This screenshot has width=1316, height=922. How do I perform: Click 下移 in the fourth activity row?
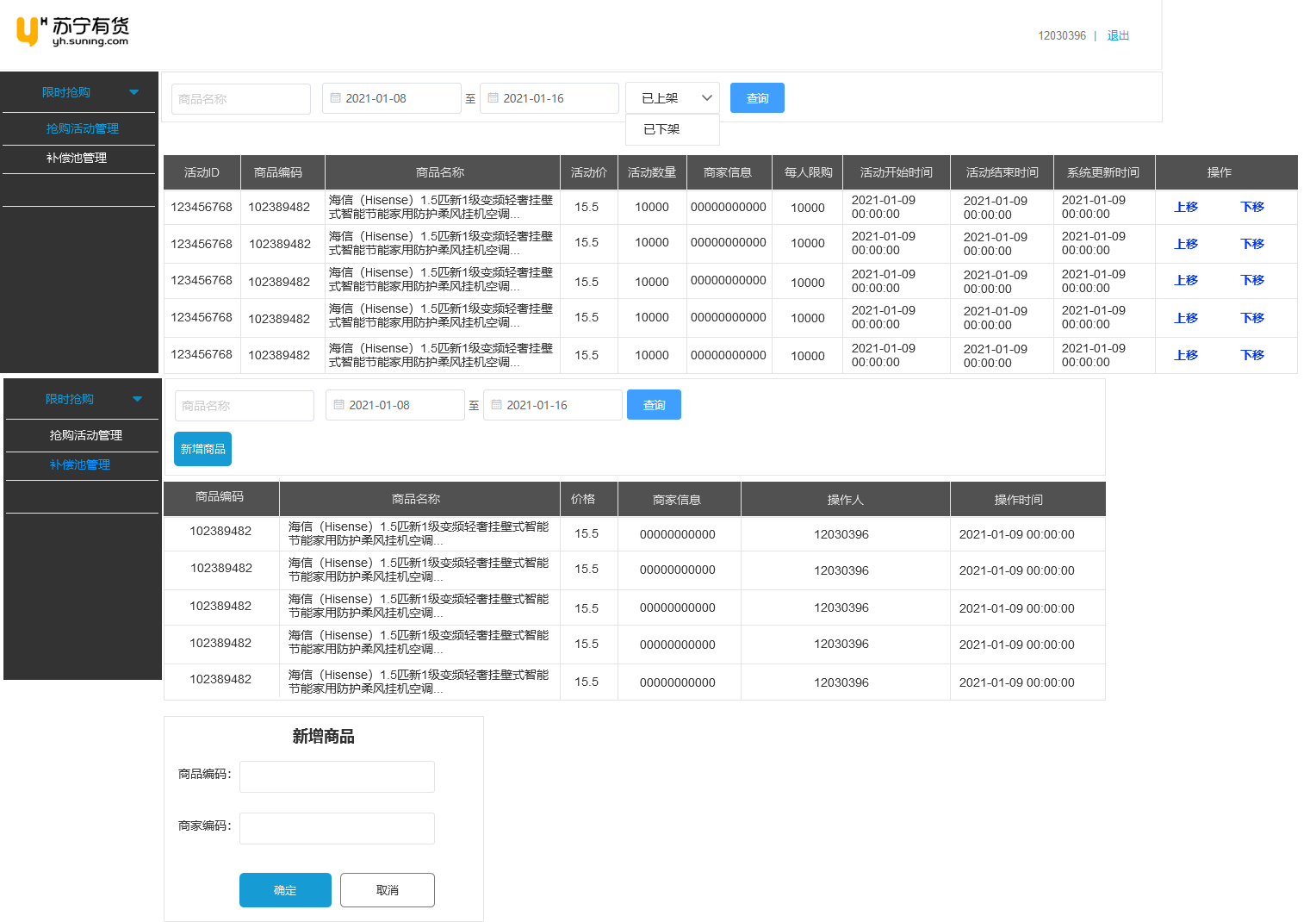[x=1252, y=318]
